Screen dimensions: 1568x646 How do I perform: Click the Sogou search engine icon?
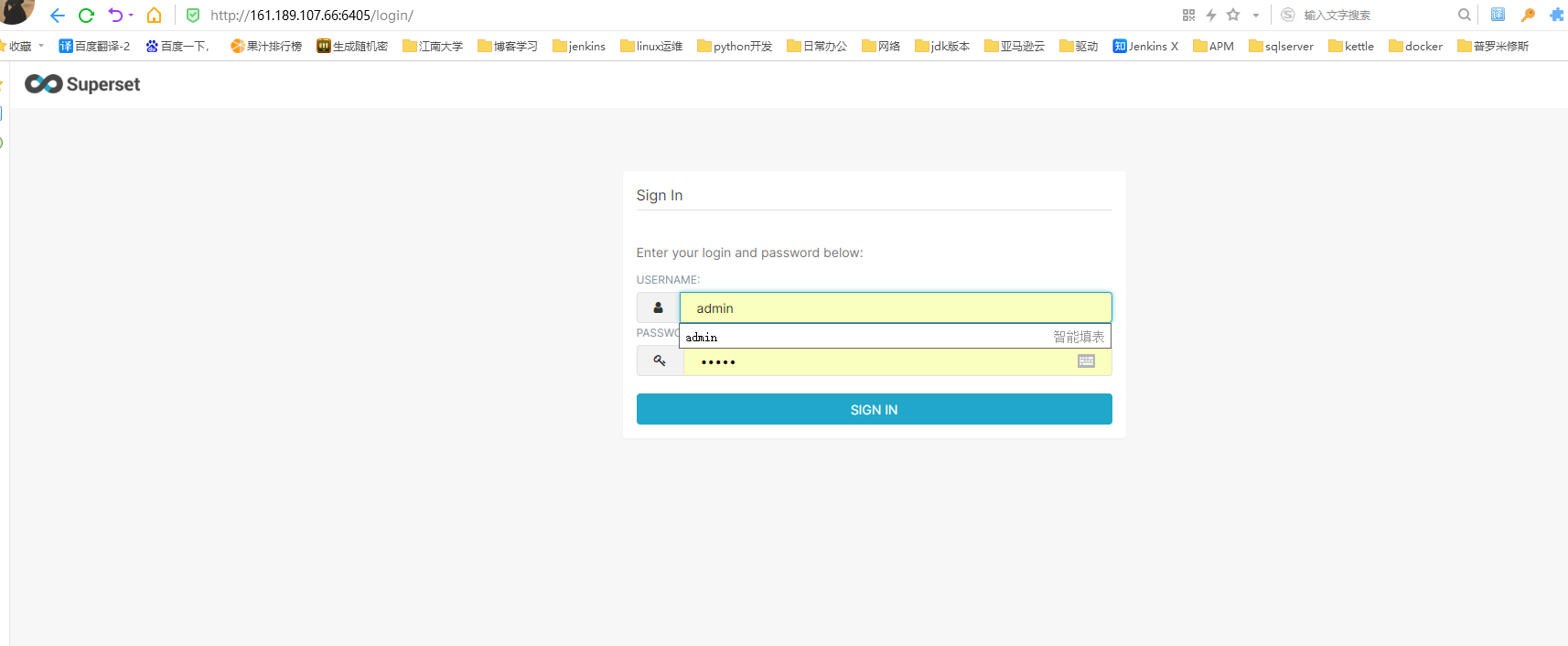point(1288,15)
